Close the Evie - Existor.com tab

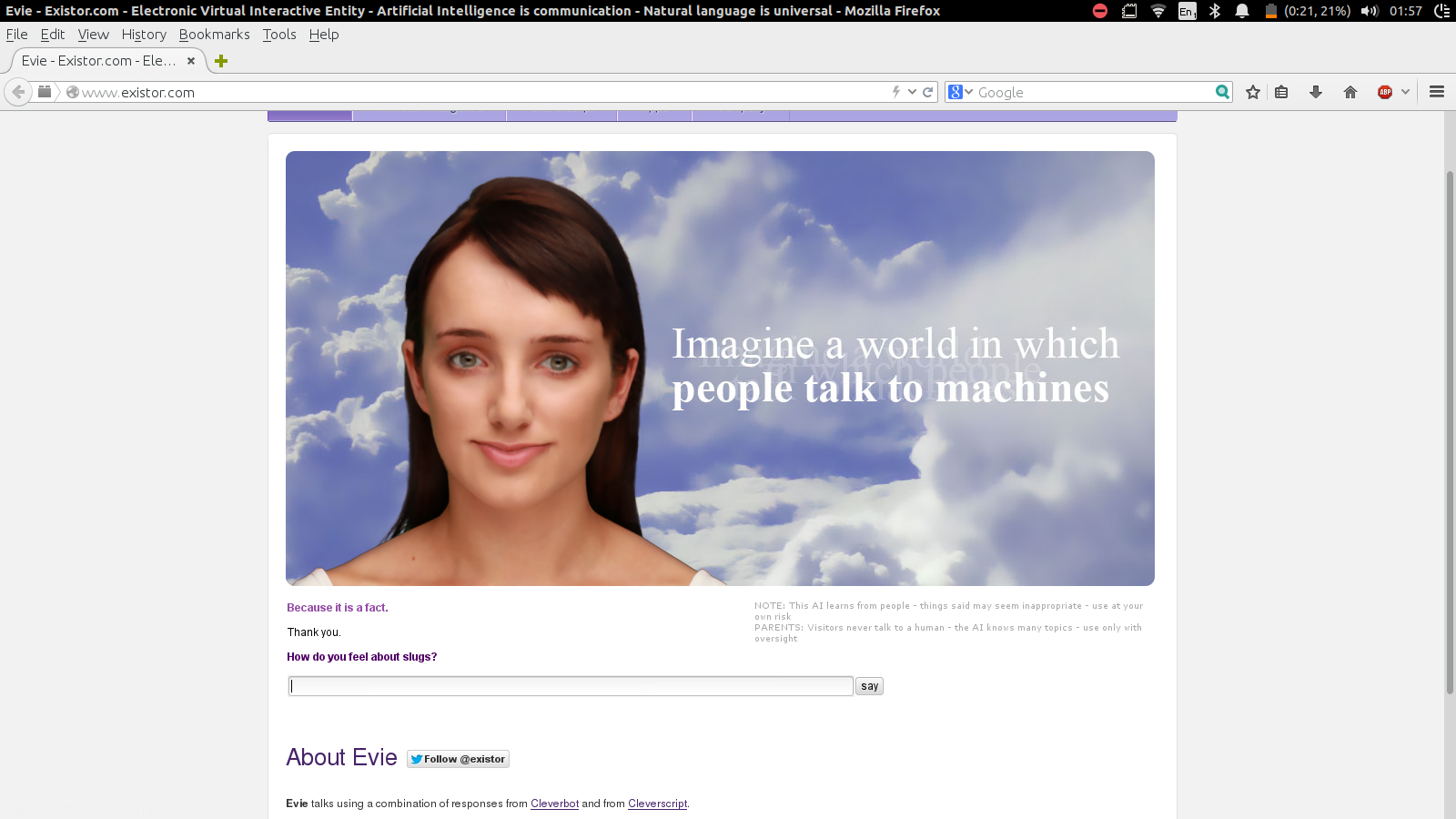click(191, 61)
